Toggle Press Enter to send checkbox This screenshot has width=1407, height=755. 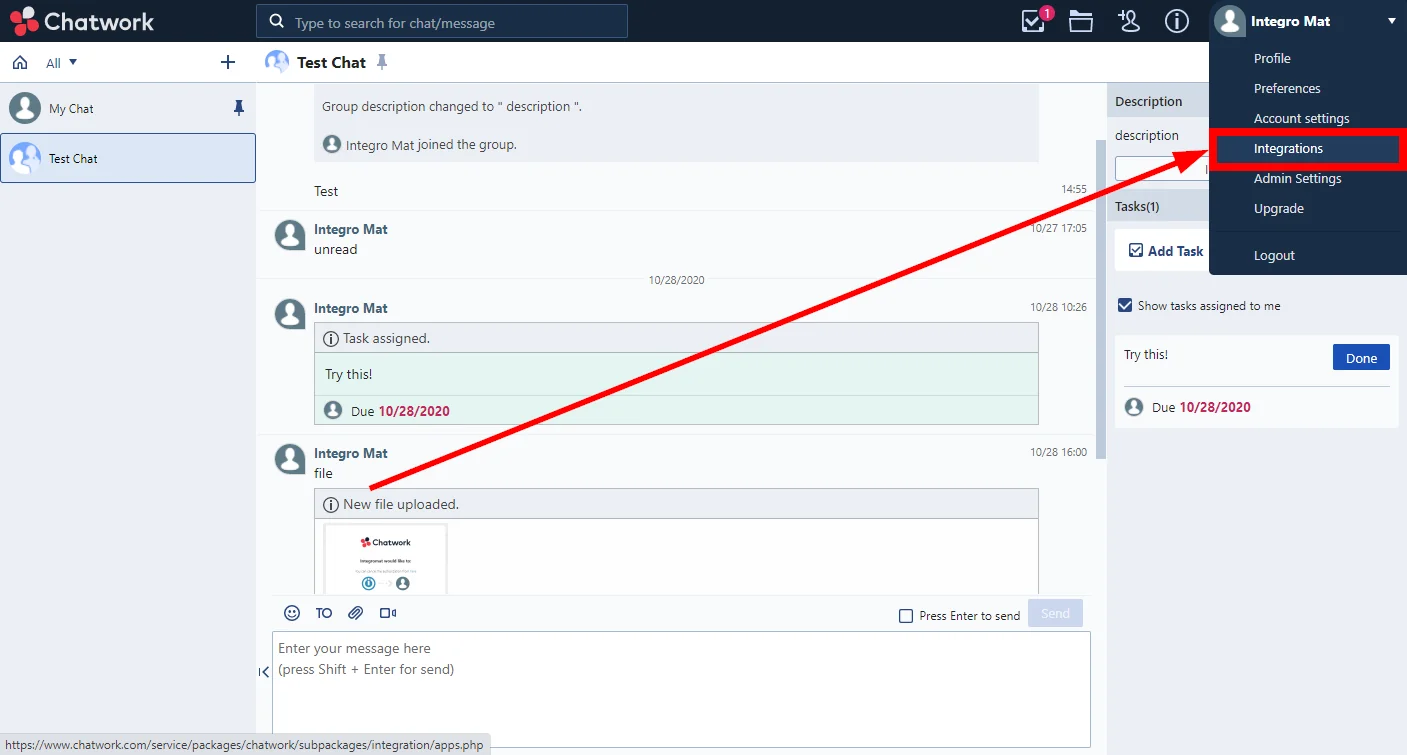906,616
